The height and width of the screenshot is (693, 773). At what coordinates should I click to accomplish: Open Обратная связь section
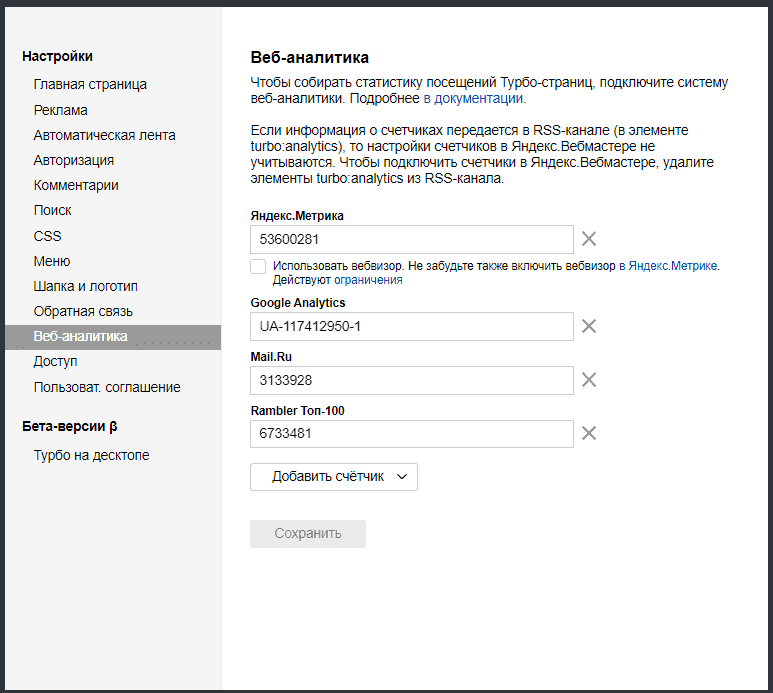[83, 312]
